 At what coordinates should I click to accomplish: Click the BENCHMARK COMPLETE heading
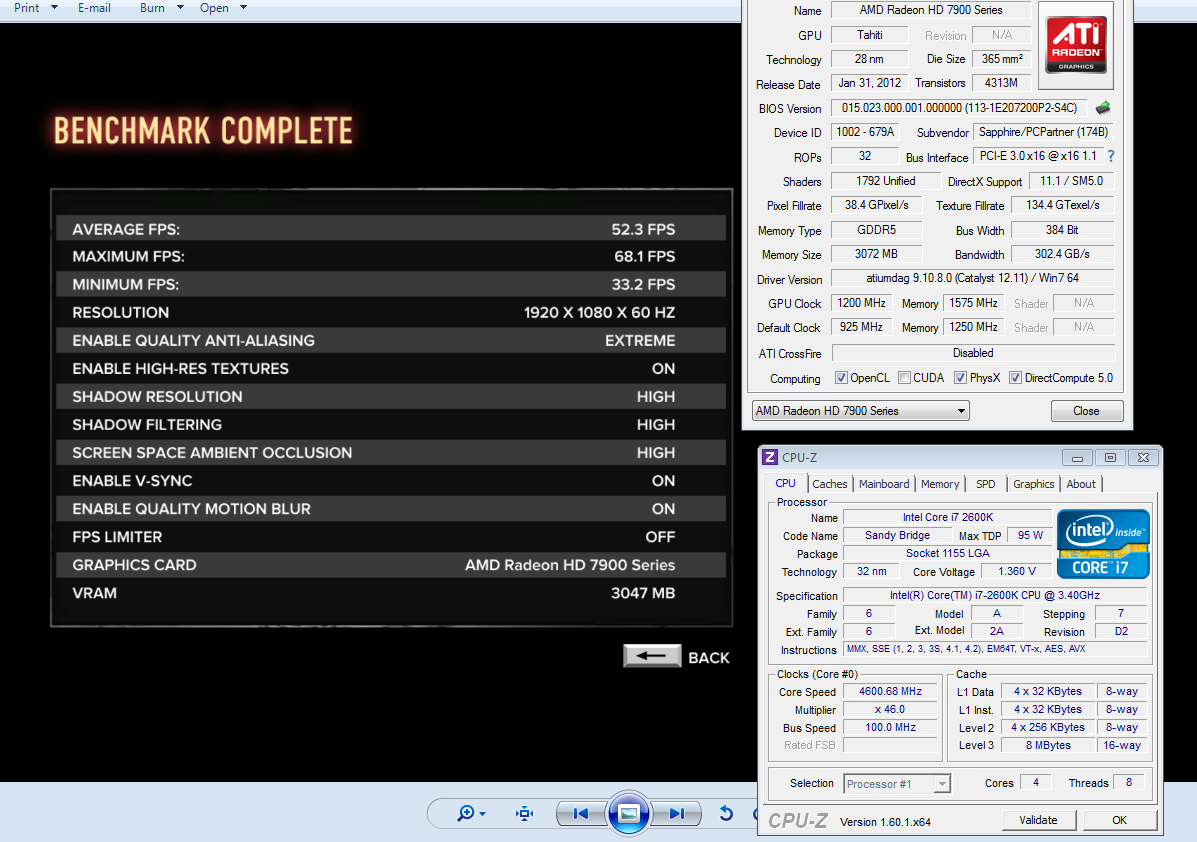point(203,131)
